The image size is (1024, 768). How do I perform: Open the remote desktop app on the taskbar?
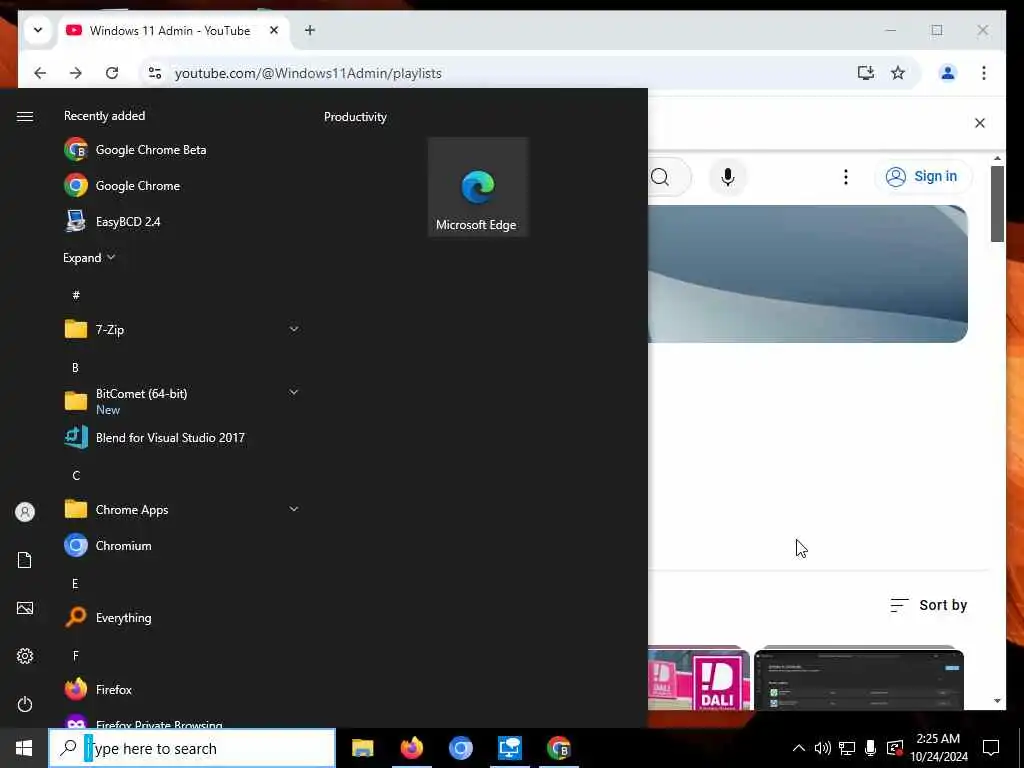click(x=509, y=748)
